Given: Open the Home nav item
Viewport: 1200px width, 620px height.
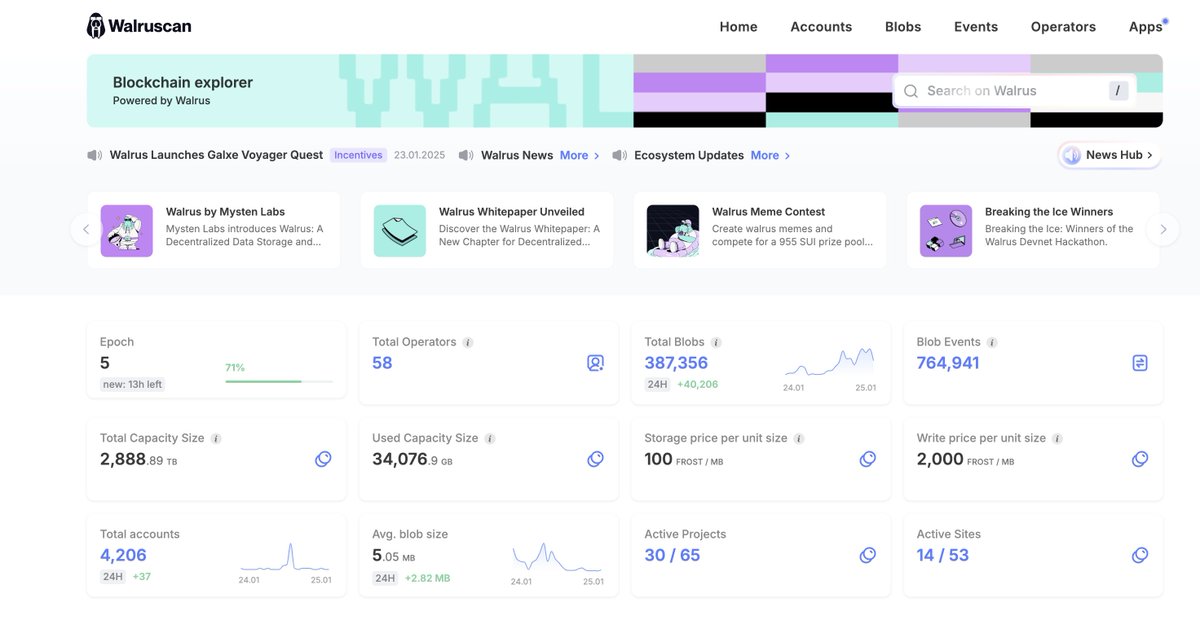Looking at the screenshot, I should (739, 27).
